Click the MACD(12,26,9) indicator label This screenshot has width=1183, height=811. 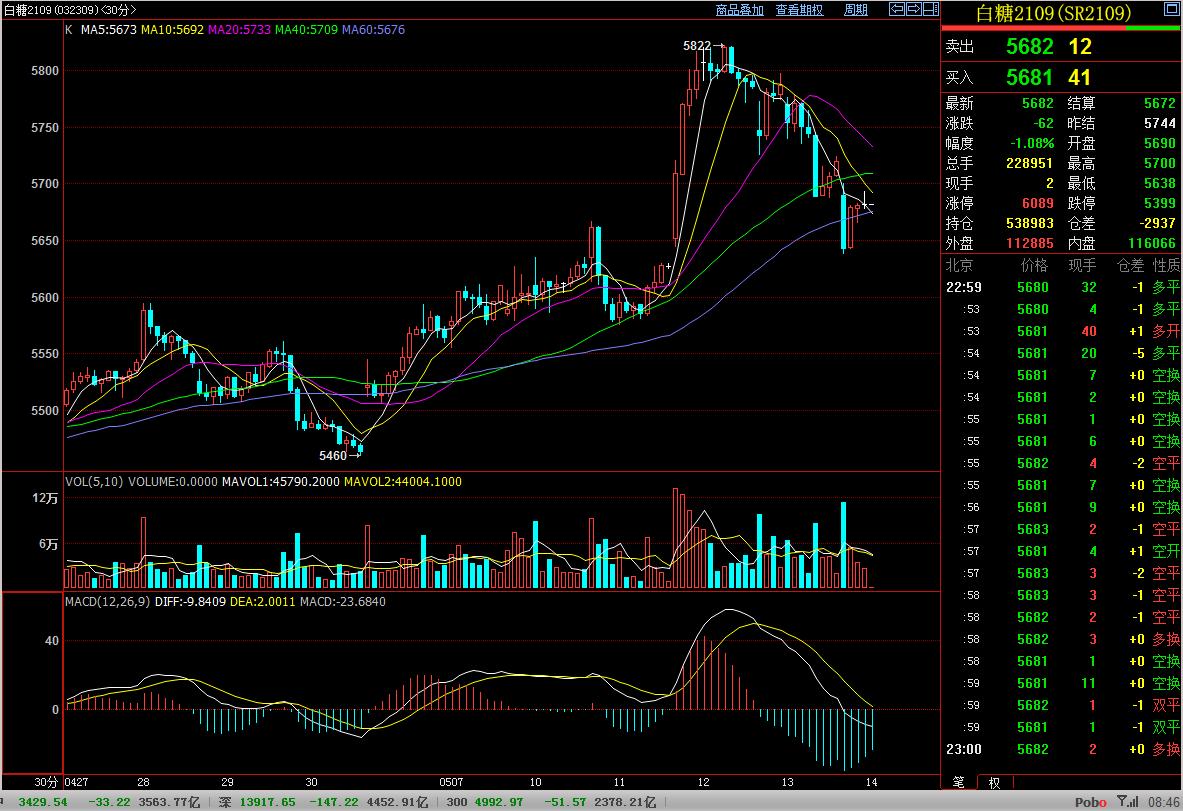(108, 601)
